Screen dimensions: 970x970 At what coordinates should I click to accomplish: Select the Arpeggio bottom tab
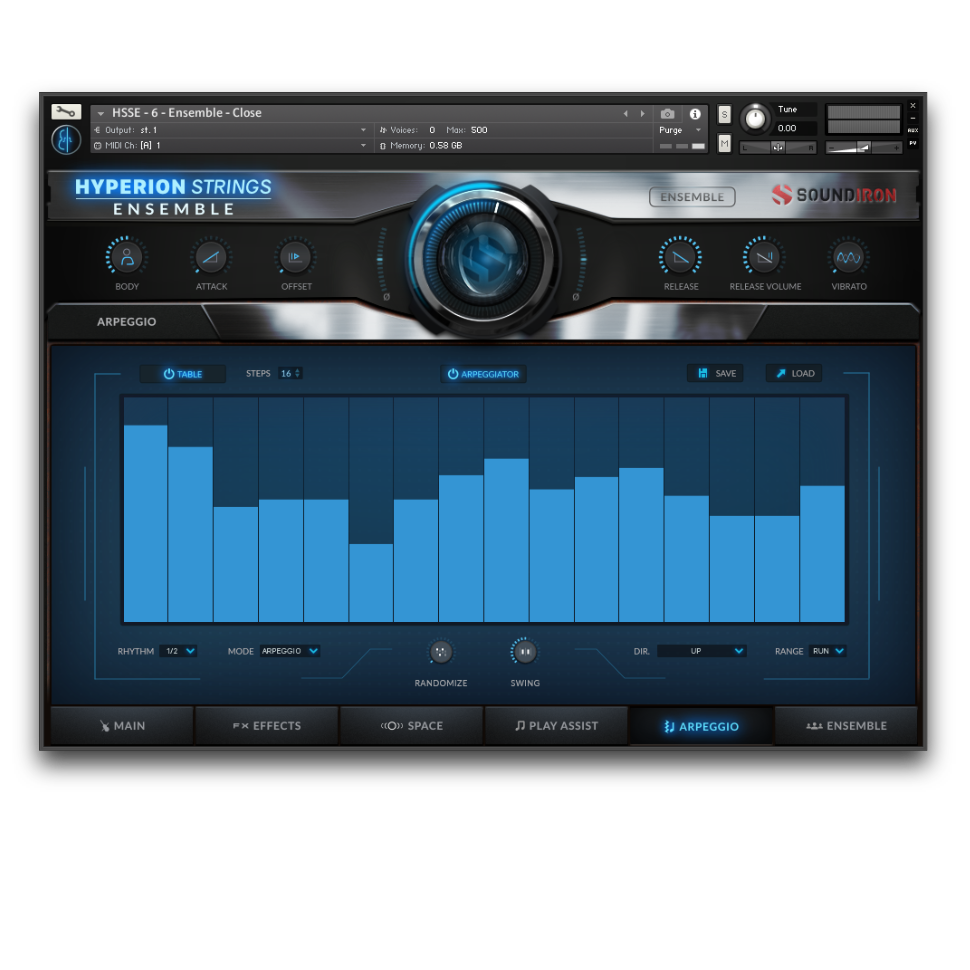[x=701, y=726]
